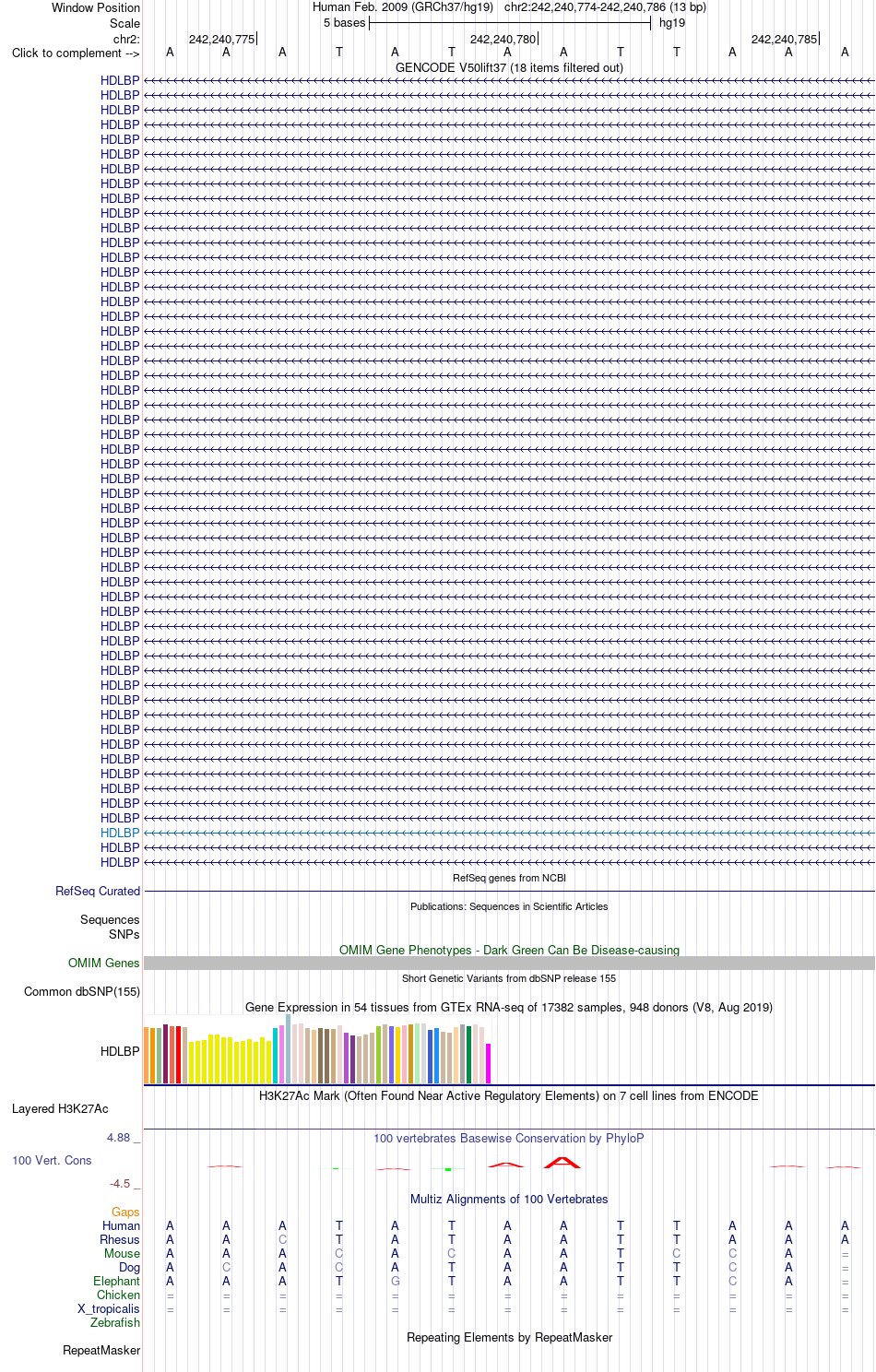Click the 242,240,780 position marker

pyautogui.click(x=503, y=39)
